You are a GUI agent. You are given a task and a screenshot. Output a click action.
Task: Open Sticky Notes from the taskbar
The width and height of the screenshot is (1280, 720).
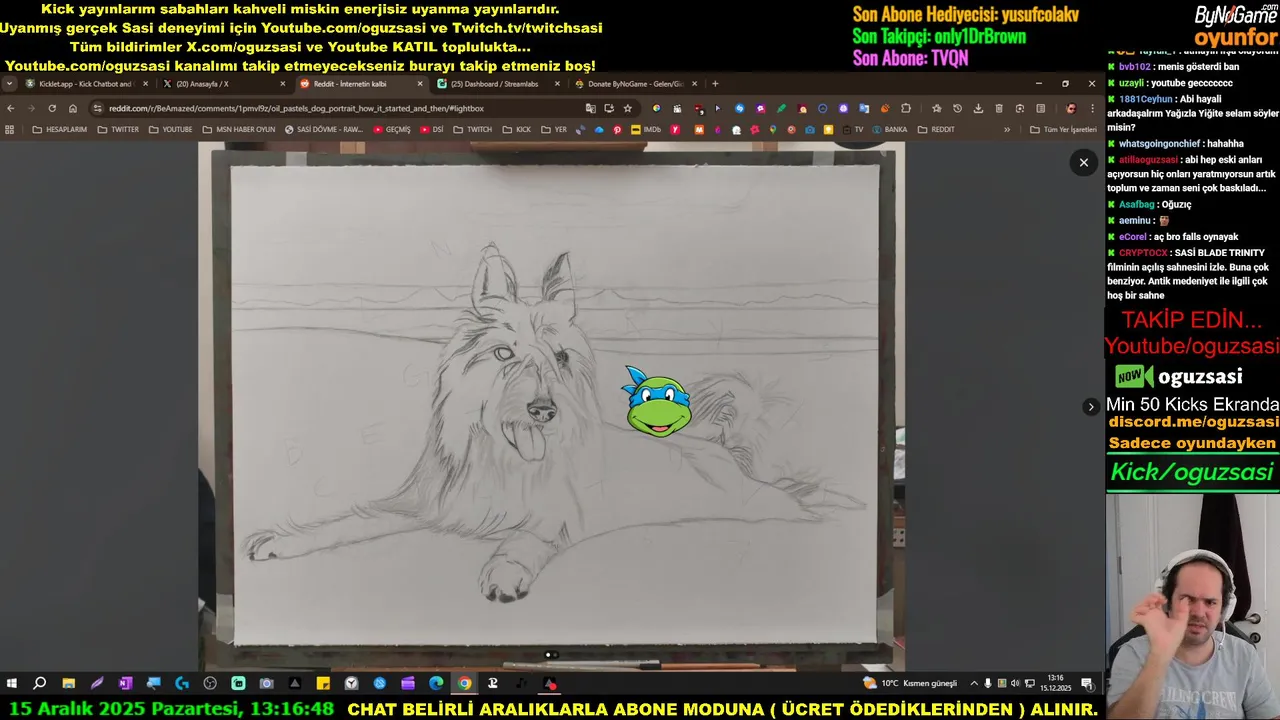tap(323, 683)
